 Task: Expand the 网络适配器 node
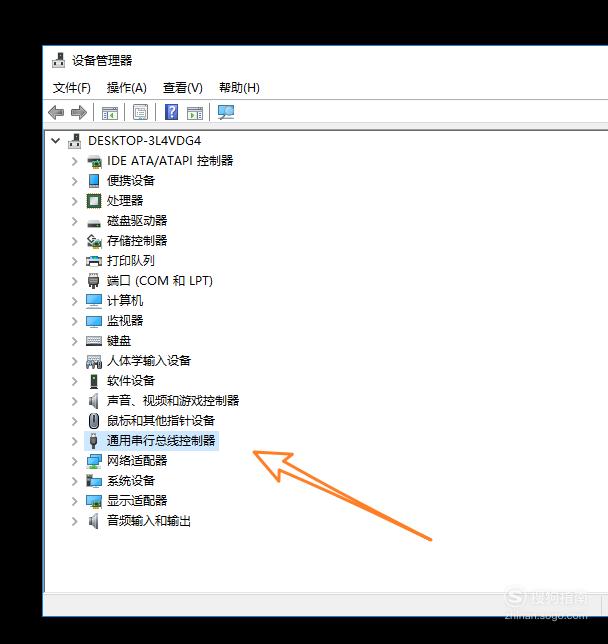pyautogui.click(x=74, y=461)
